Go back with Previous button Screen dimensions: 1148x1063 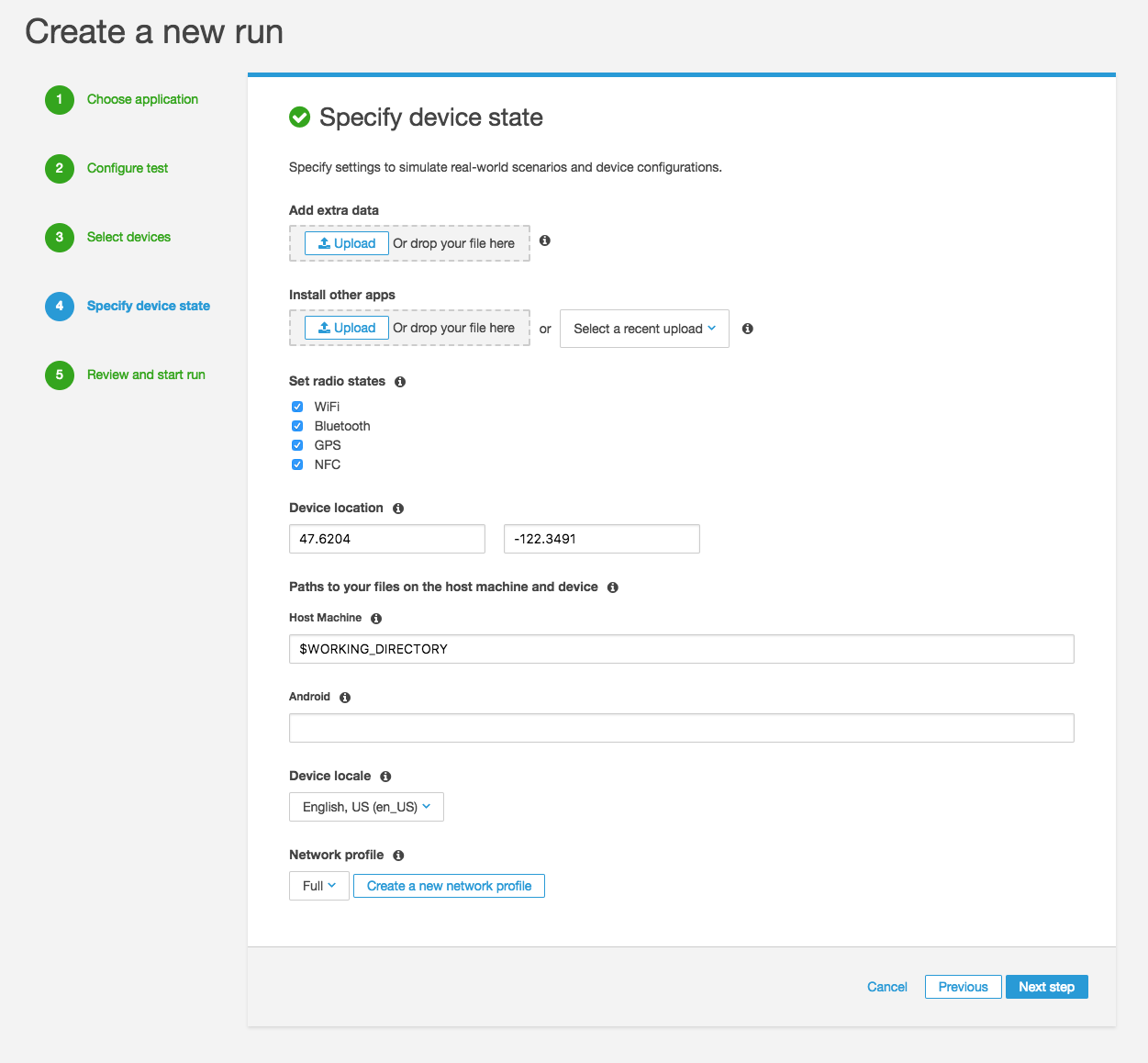963,987
